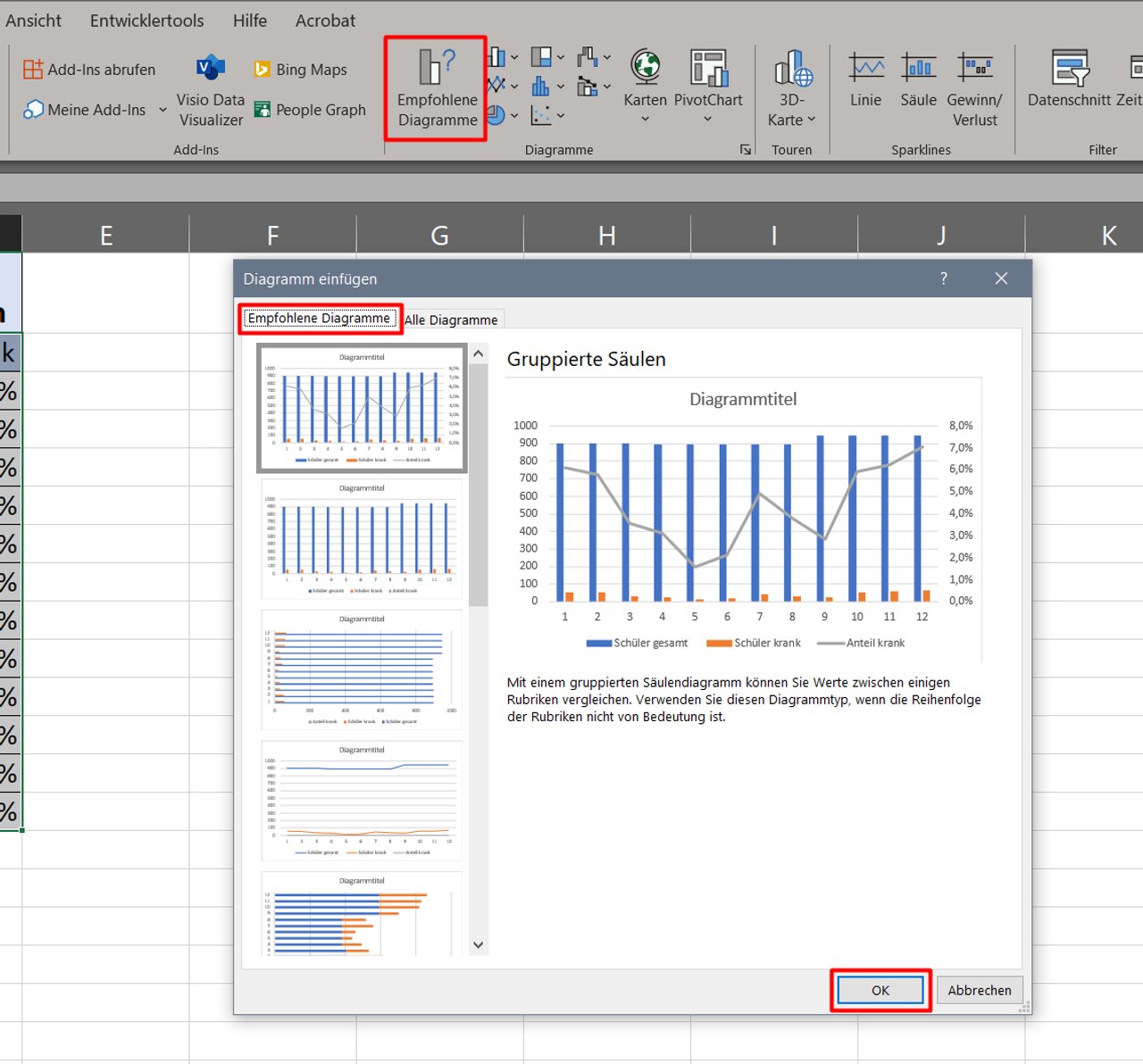Click the dialog scrollbar down arrow
This screenshot has height=1064, width=1143.
click(478, 944)
